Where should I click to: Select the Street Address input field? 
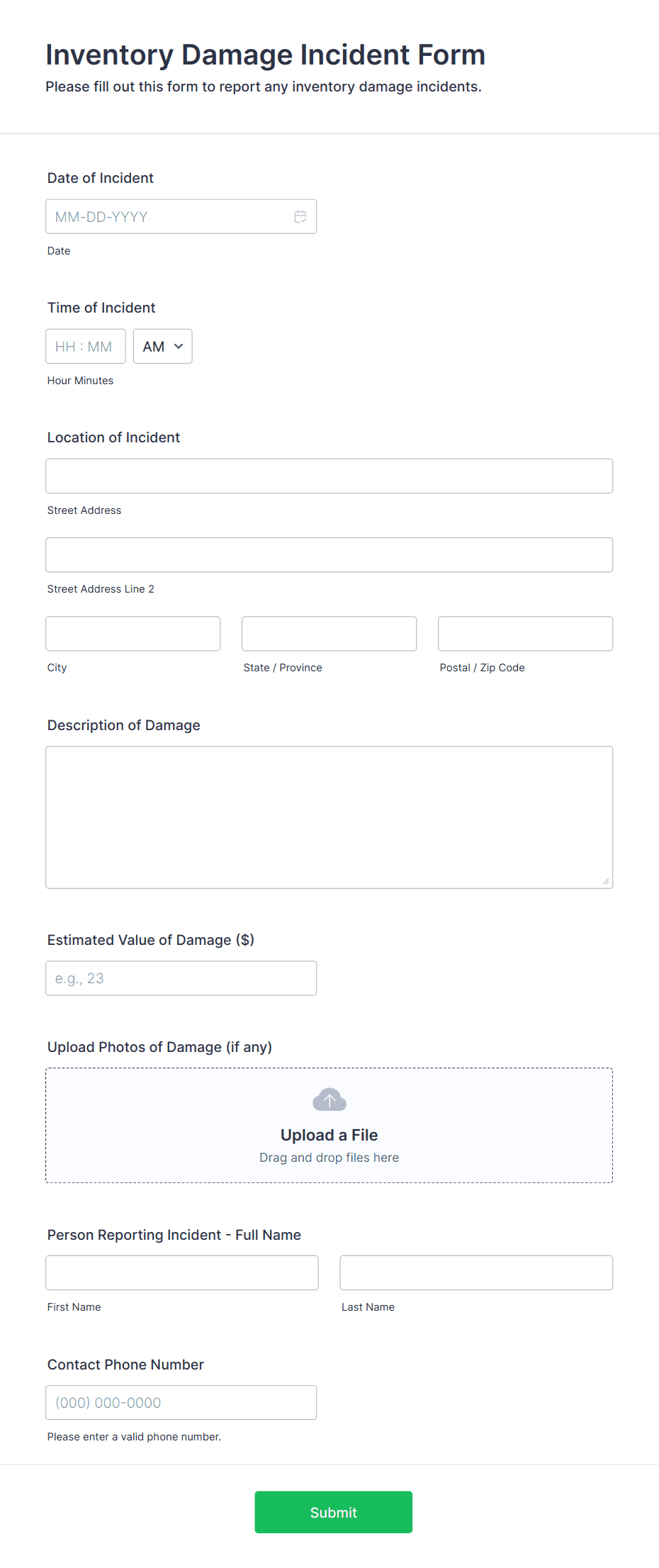tap(329, 476)
